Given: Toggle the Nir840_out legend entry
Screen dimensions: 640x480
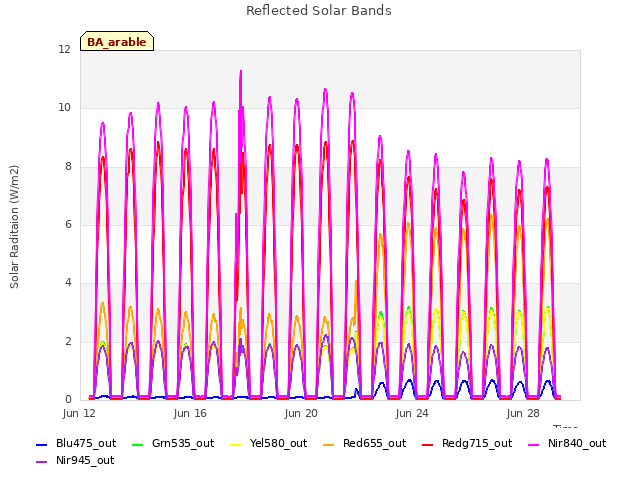Looking at the screenshot, I should click(567, 443).
